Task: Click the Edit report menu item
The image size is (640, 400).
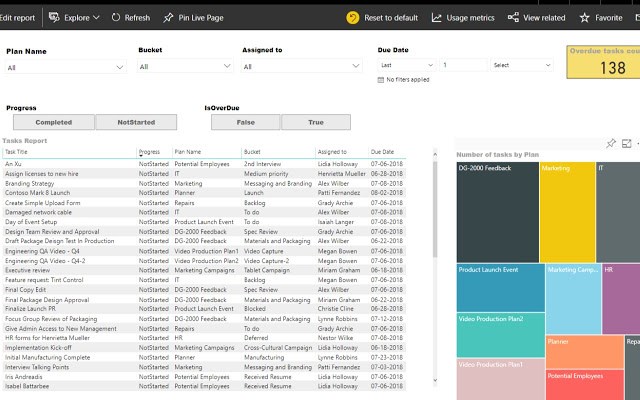Action: [x=18, y=18]
